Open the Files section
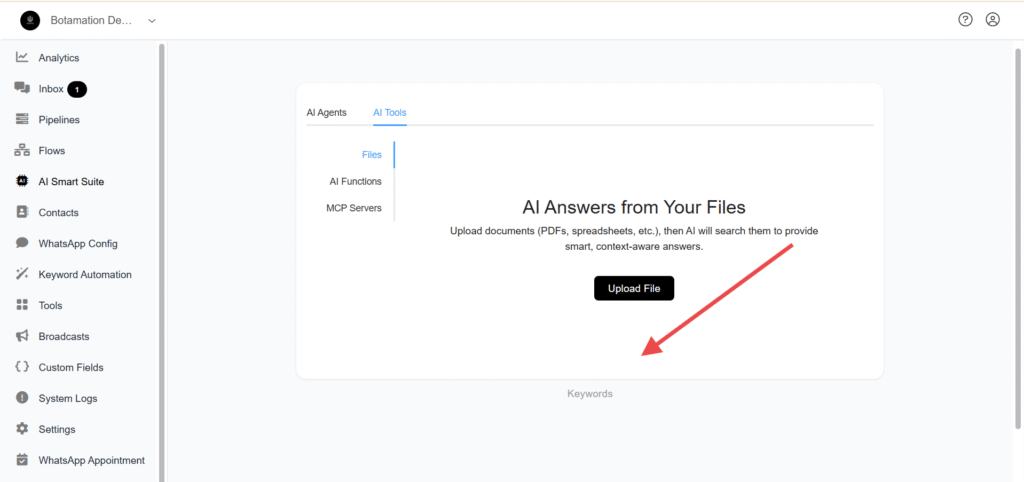 click(372, 155)
